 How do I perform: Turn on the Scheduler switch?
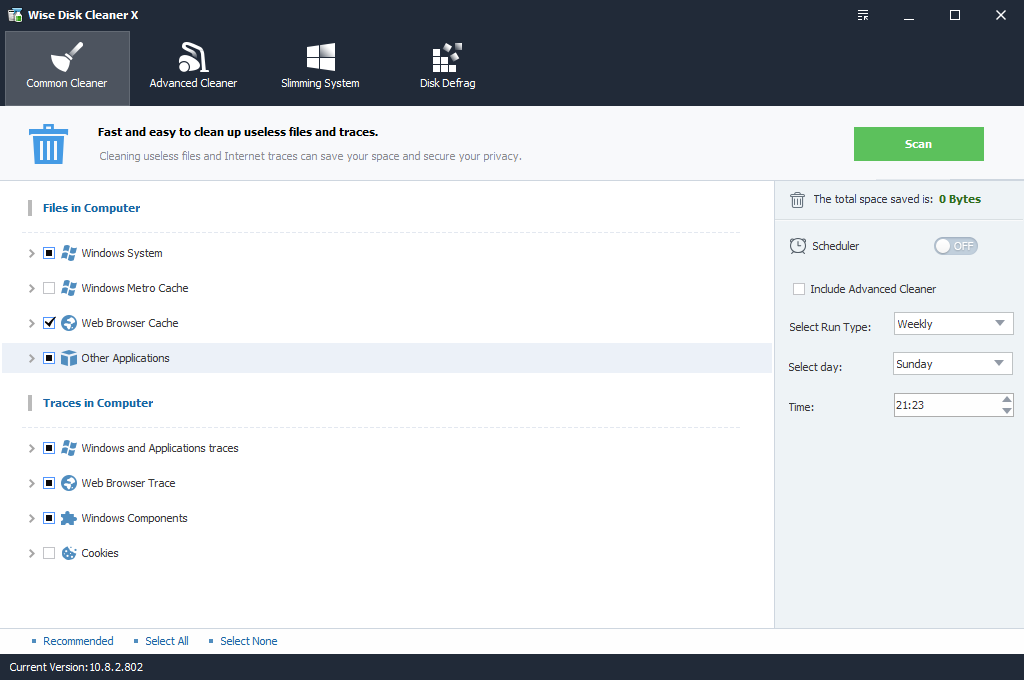click(x=955, y=246)
